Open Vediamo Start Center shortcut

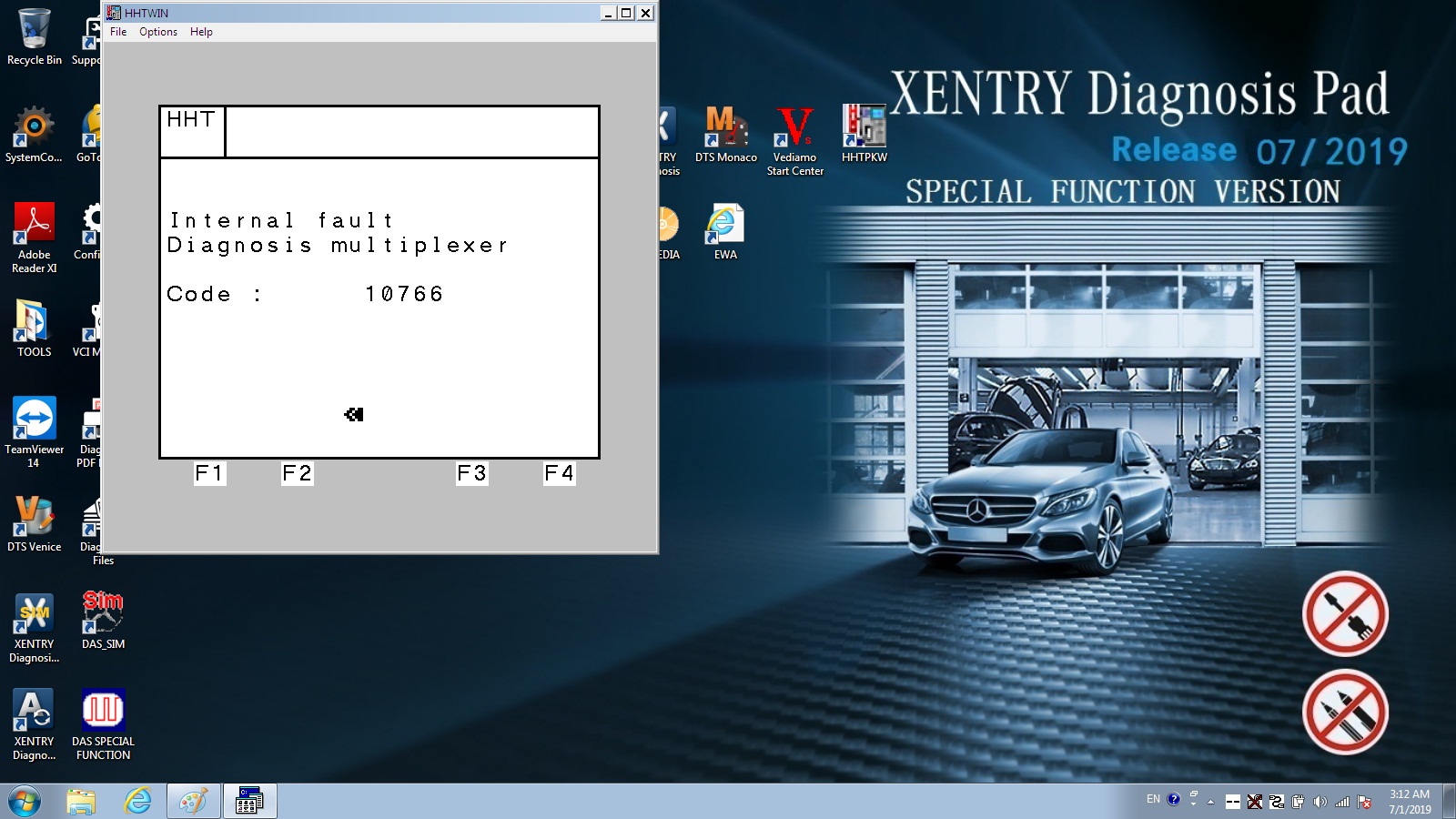(795, 141)
